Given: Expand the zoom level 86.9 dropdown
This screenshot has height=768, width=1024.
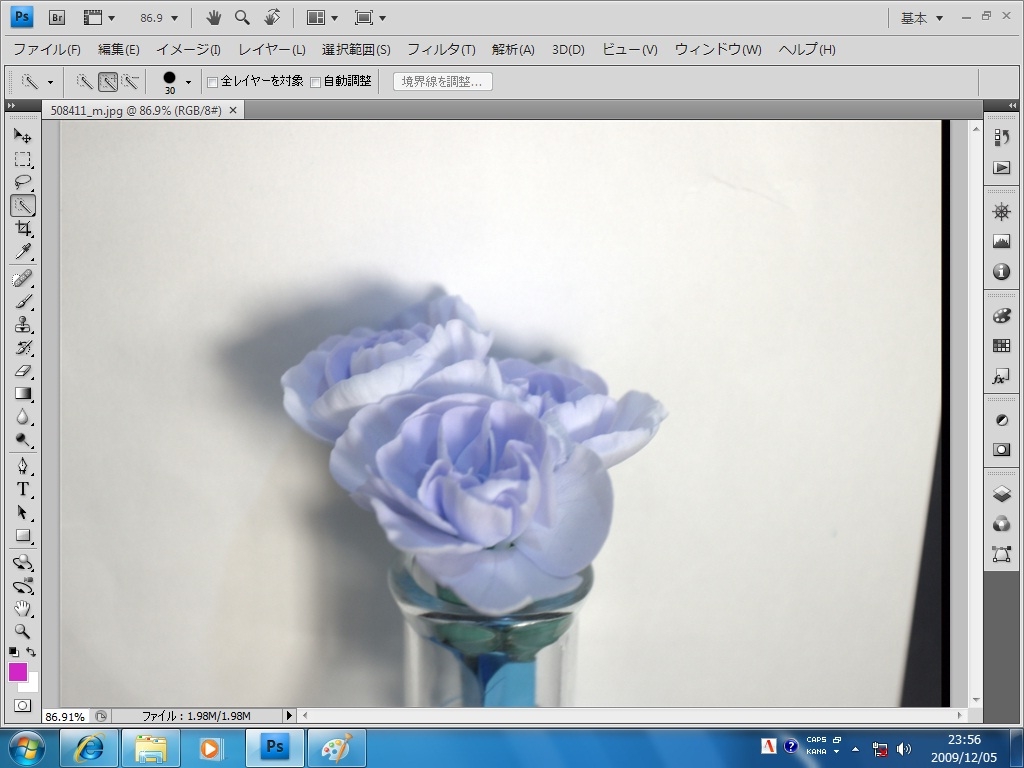Looking at the screenshot, I should (x=175, y=18).
